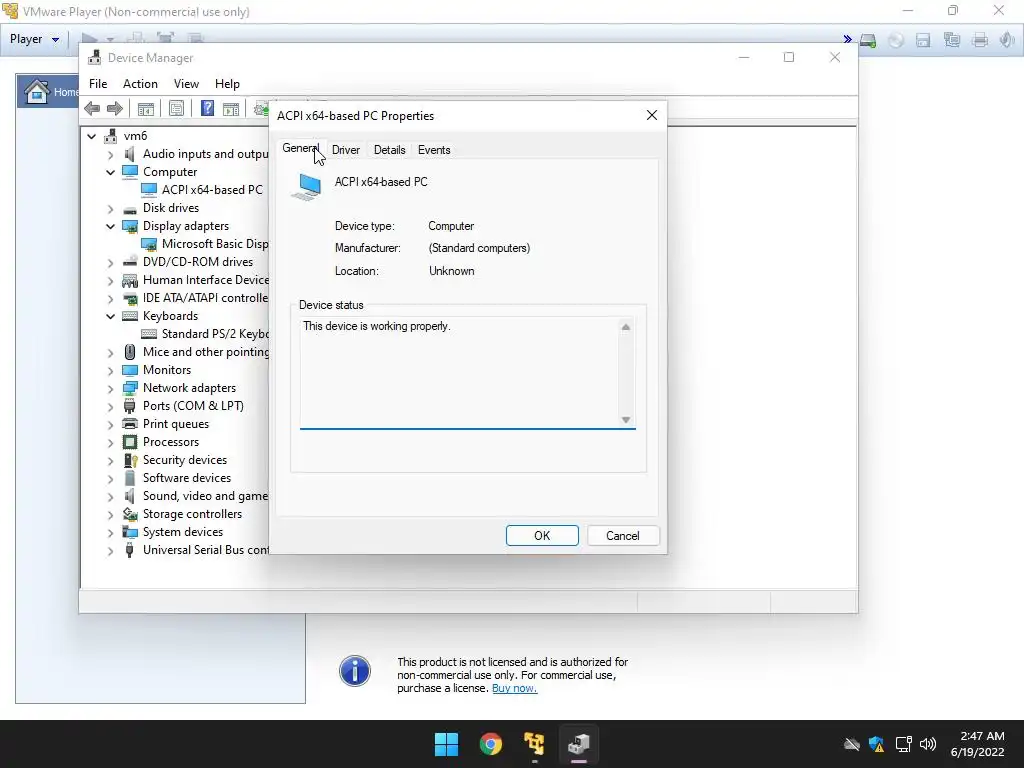Image resolution: width=1024 pixels, height=768 pixels.
Task: Expand the Processors node
Action: point(110,443)
